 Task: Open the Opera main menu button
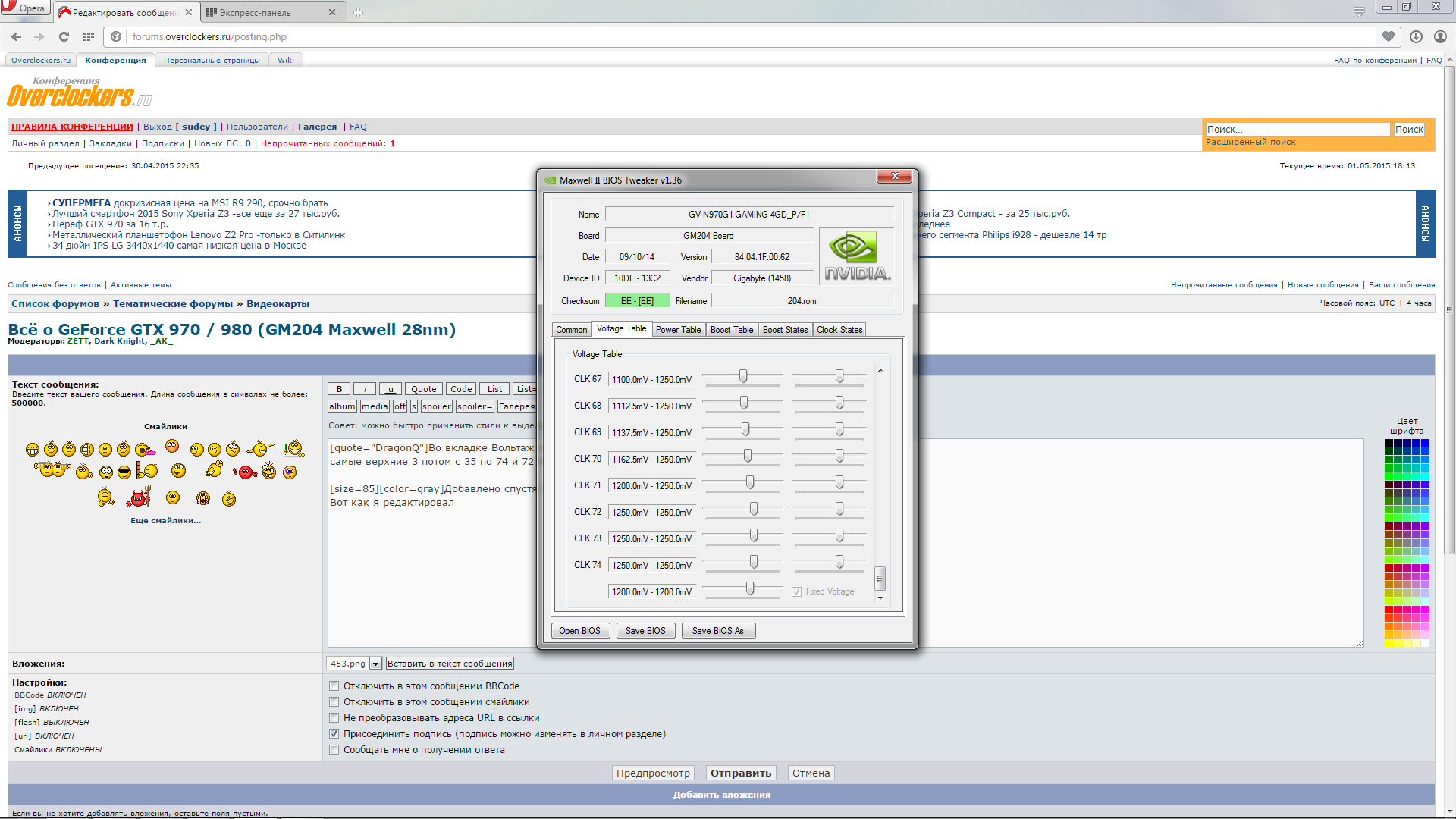click(x=24, y=8)
